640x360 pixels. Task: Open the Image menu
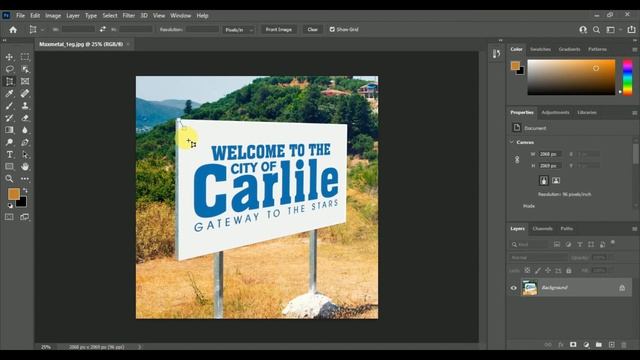tap(53, 16)
